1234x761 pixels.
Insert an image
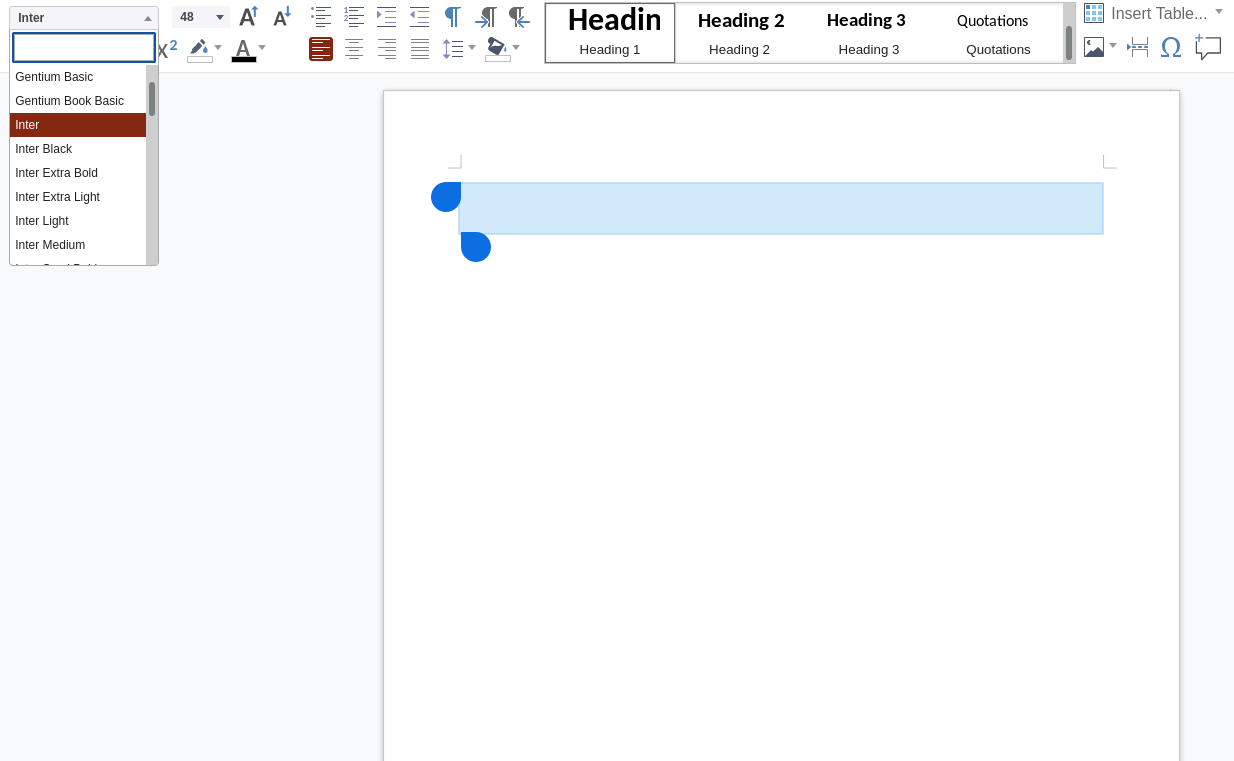1093,46
